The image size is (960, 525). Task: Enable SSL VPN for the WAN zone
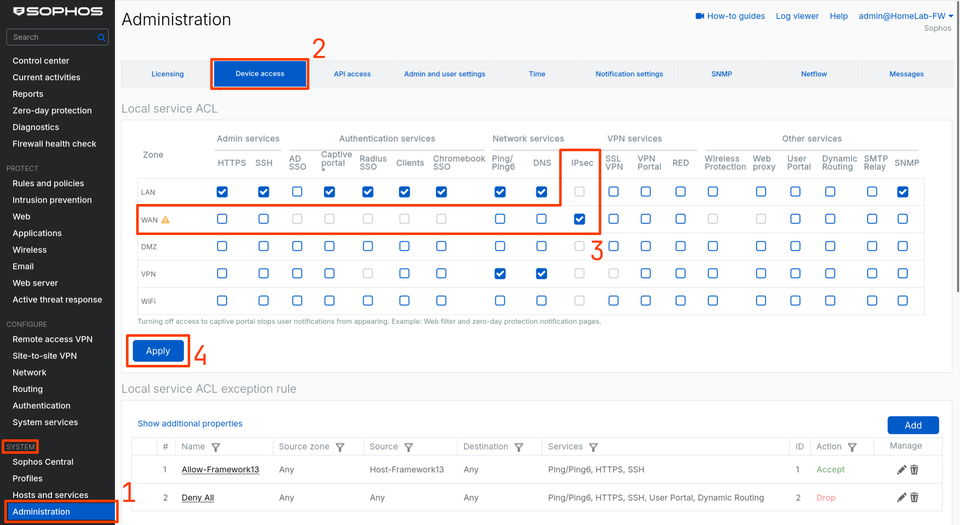613,218
